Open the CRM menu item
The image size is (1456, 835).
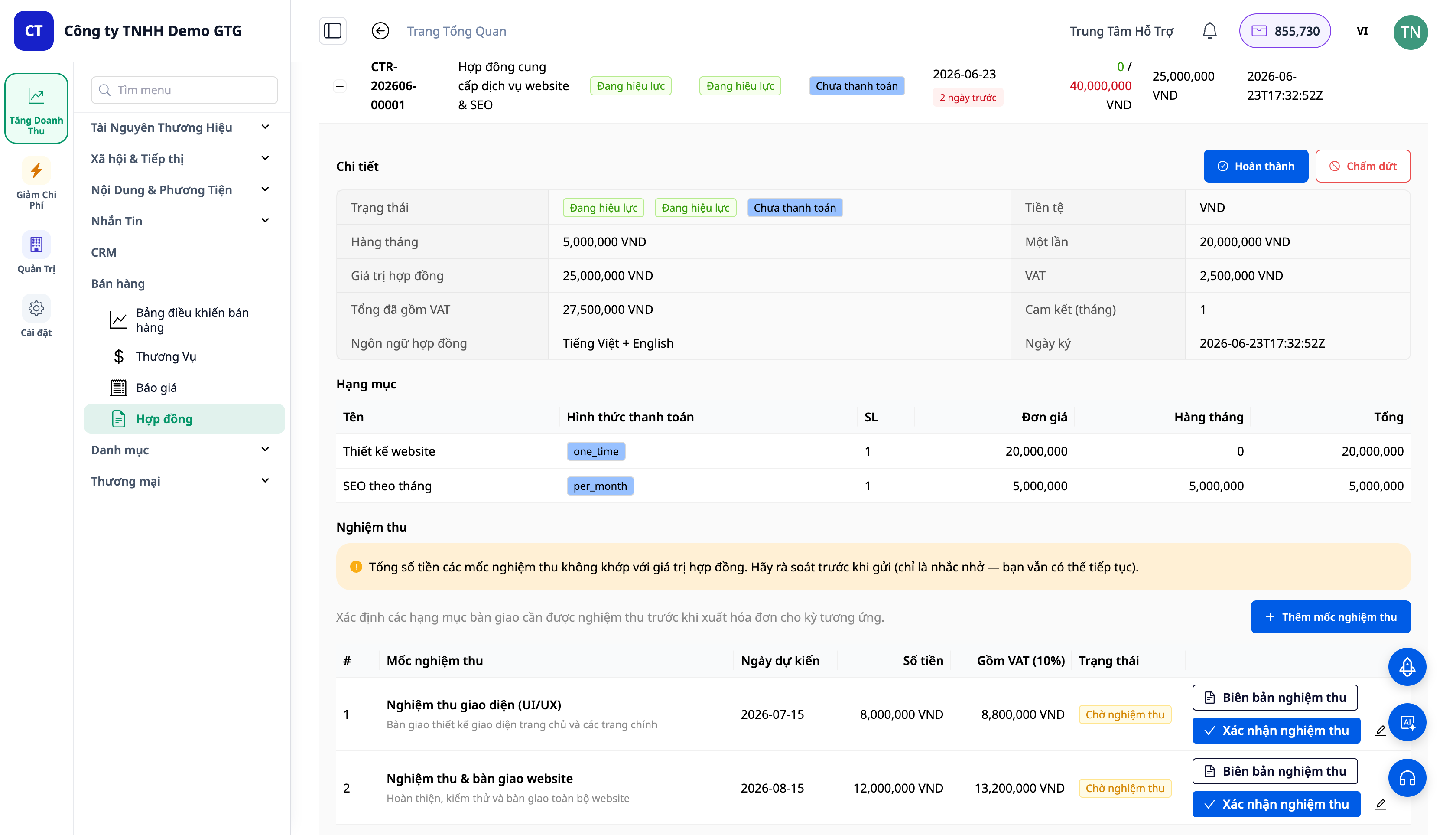104,252
